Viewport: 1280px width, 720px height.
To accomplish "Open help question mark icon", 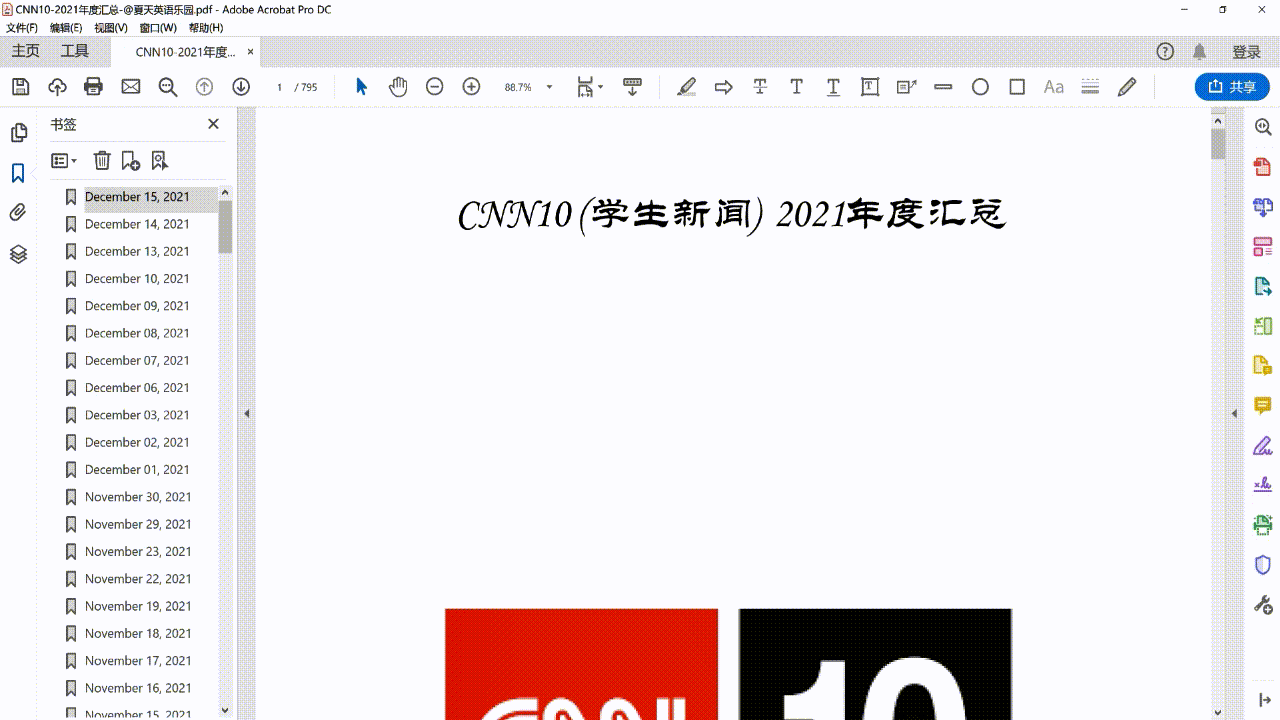I will pyautogui.click(x=1165, y=52).
